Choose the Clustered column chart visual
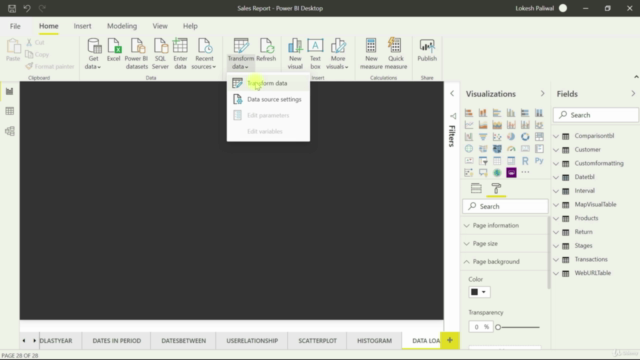This screenshot has width=640, height=360. 511,113
